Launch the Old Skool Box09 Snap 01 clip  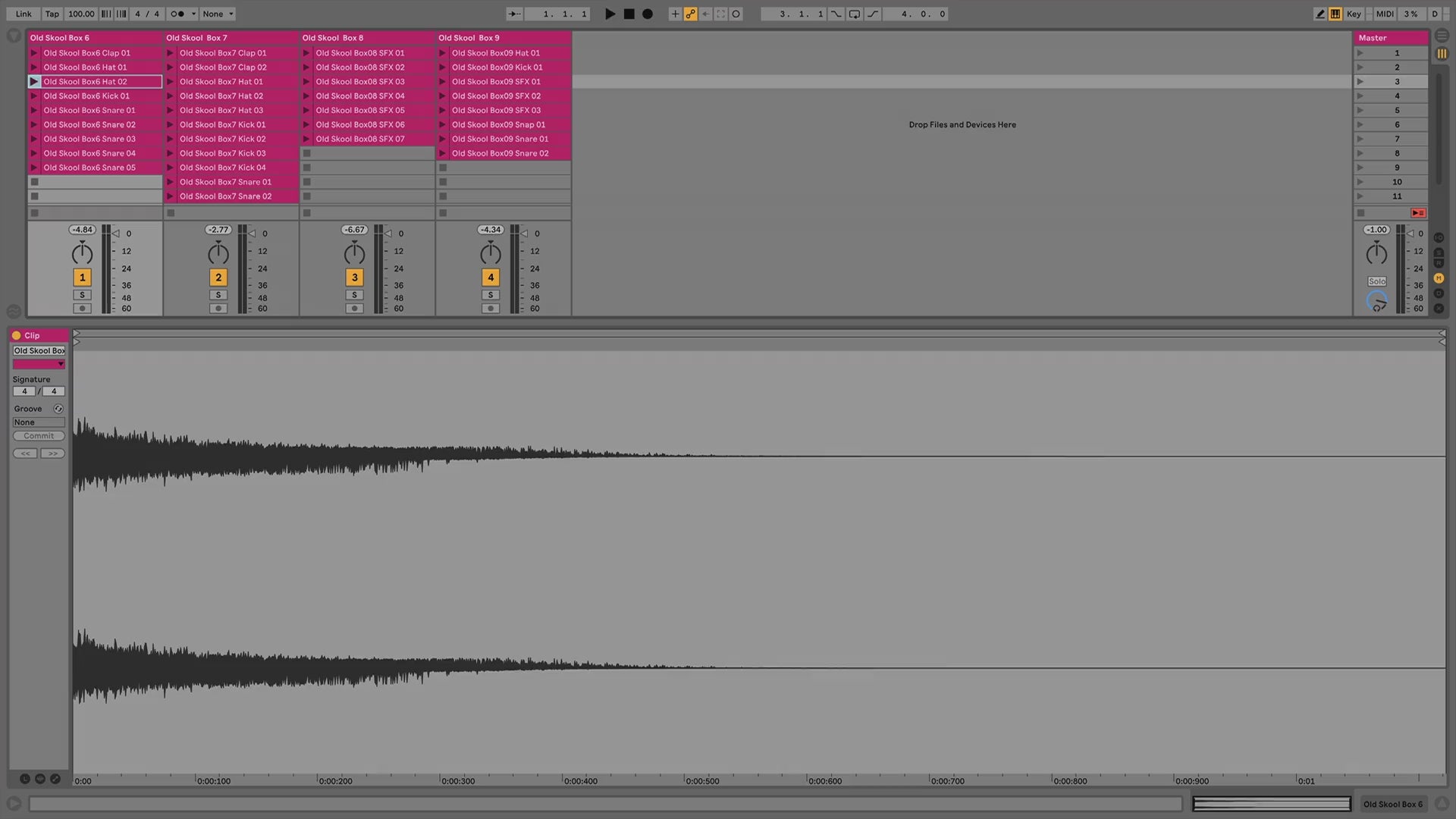tap(443, 124)
